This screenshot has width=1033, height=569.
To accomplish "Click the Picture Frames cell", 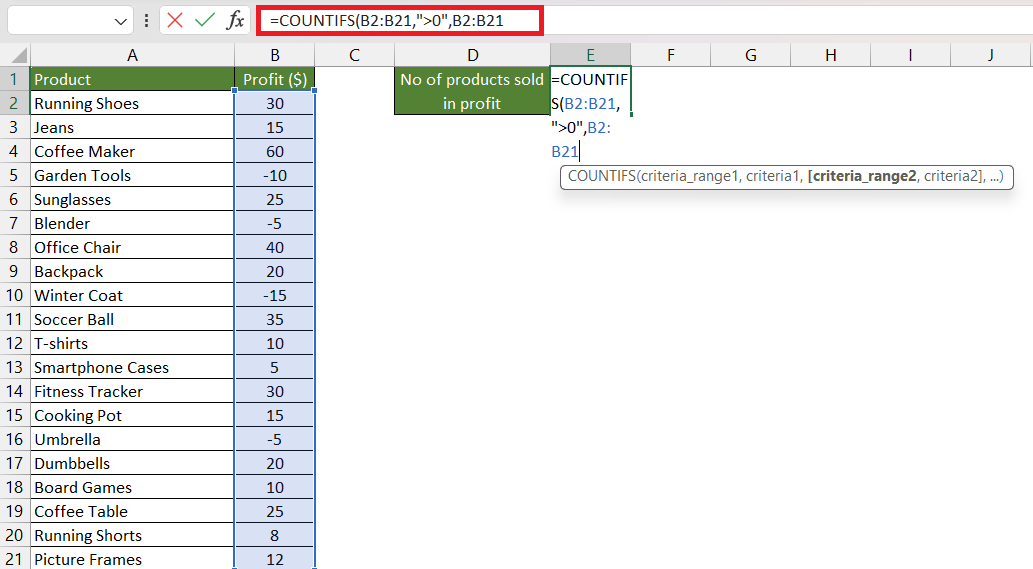I will pos(132,559).
